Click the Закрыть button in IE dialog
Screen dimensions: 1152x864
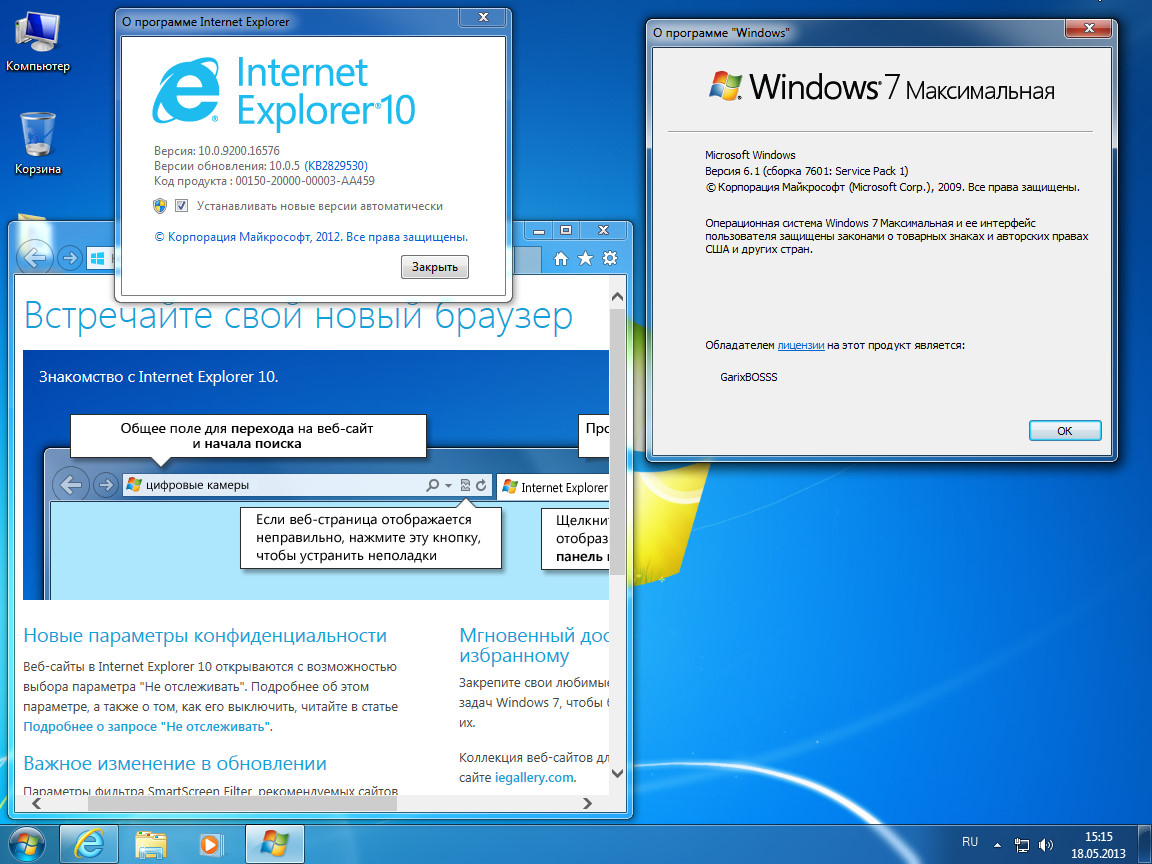435,267
